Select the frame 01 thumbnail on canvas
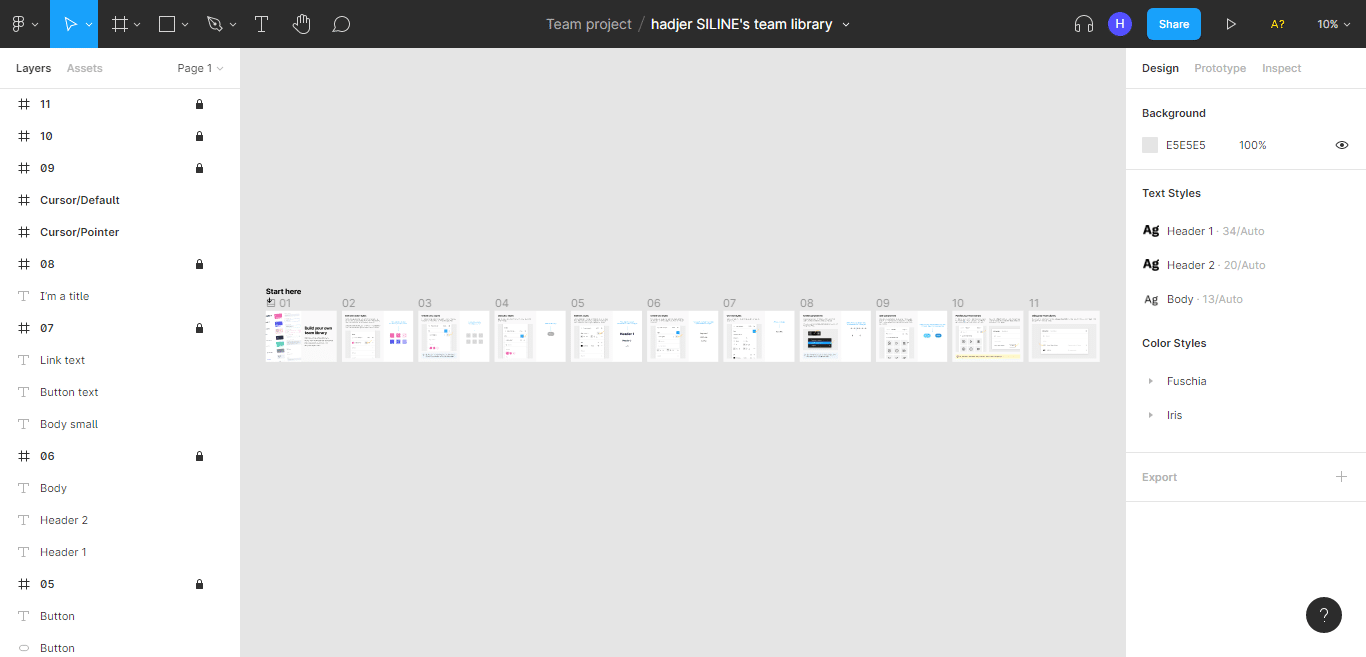 [x=300, y=336]
